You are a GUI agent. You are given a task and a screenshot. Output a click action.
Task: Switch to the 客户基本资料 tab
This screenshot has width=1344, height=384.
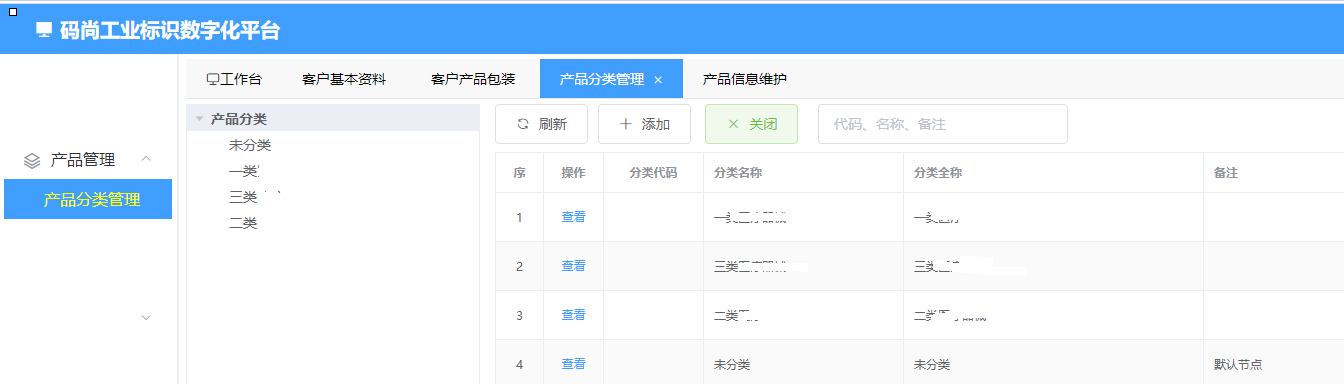[344, 79]
